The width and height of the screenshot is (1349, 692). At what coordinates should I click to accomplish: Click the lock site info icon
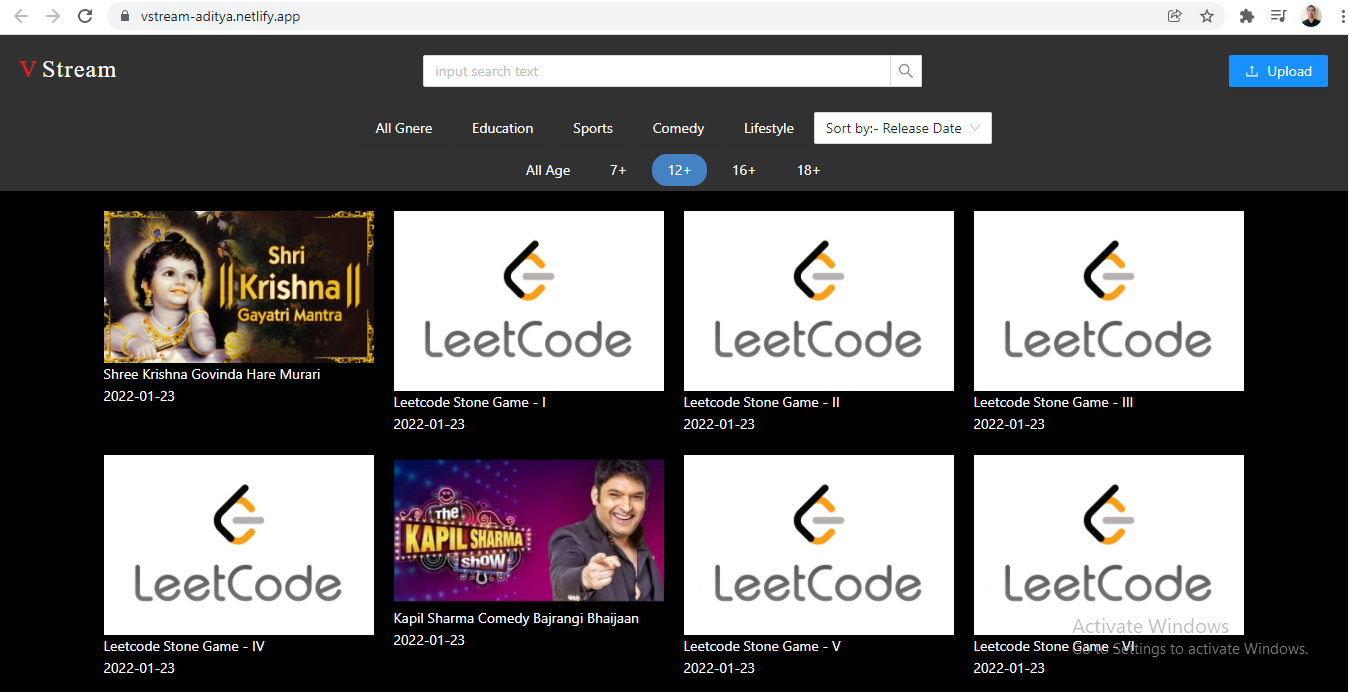coord(125,17)
